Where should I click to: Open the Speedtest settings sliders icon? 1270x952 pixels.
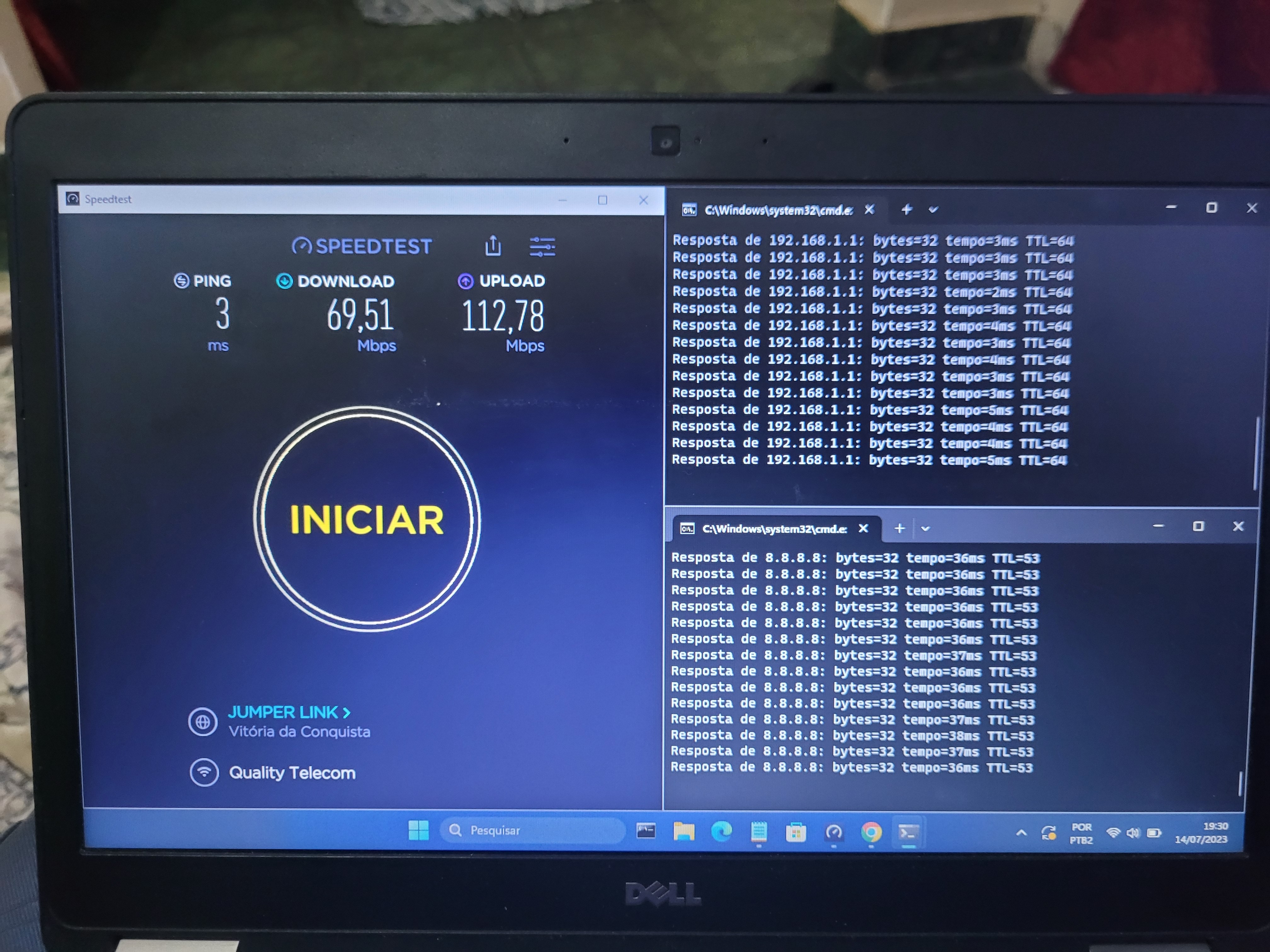point(542,247)
